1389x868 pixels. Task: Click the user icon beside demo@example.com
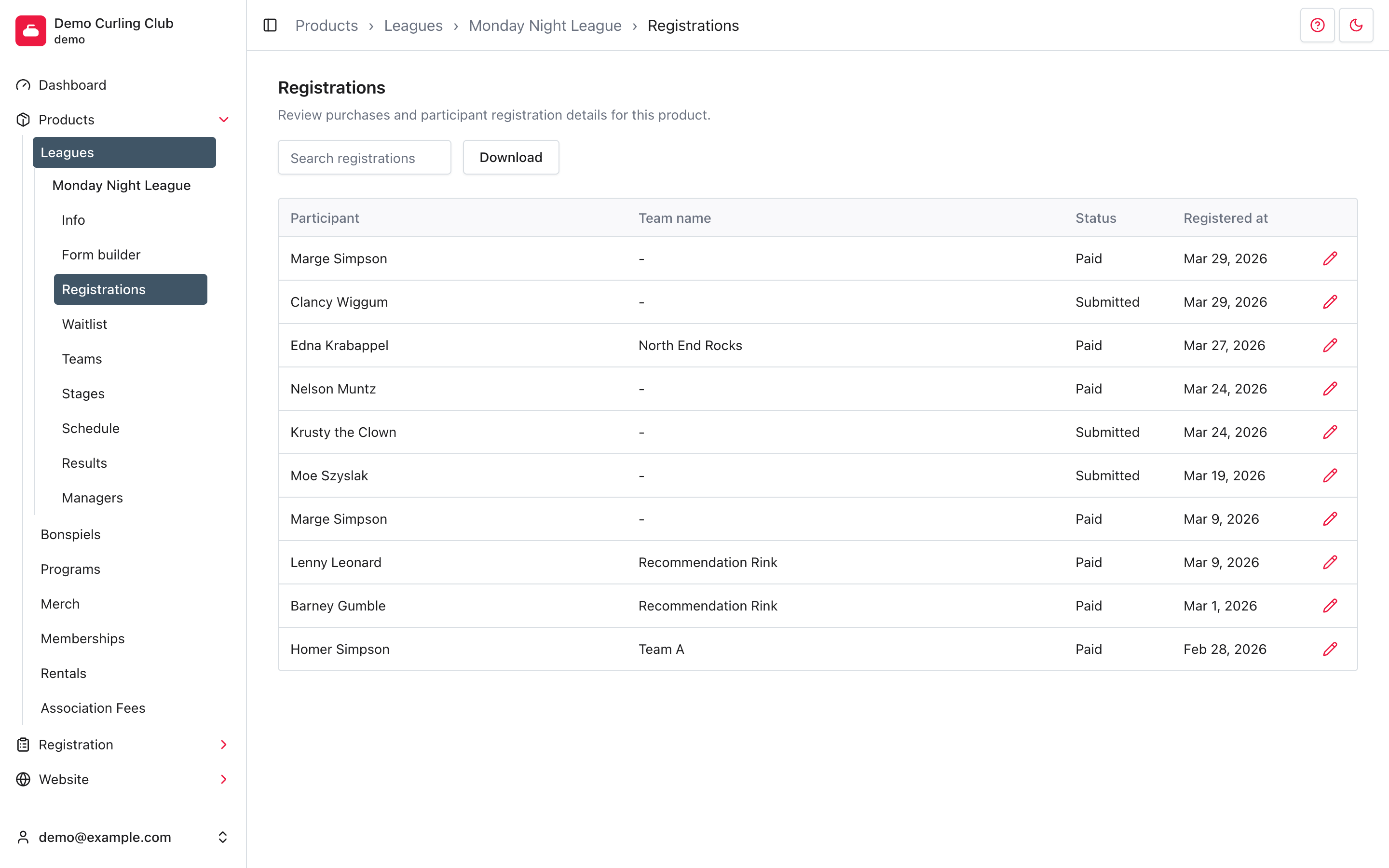click(x=23, y=837)
